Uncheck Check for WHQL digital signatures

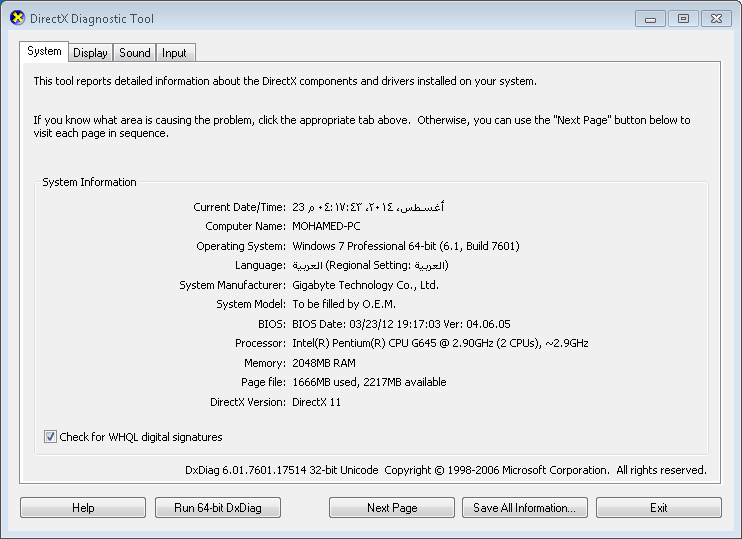50,437
